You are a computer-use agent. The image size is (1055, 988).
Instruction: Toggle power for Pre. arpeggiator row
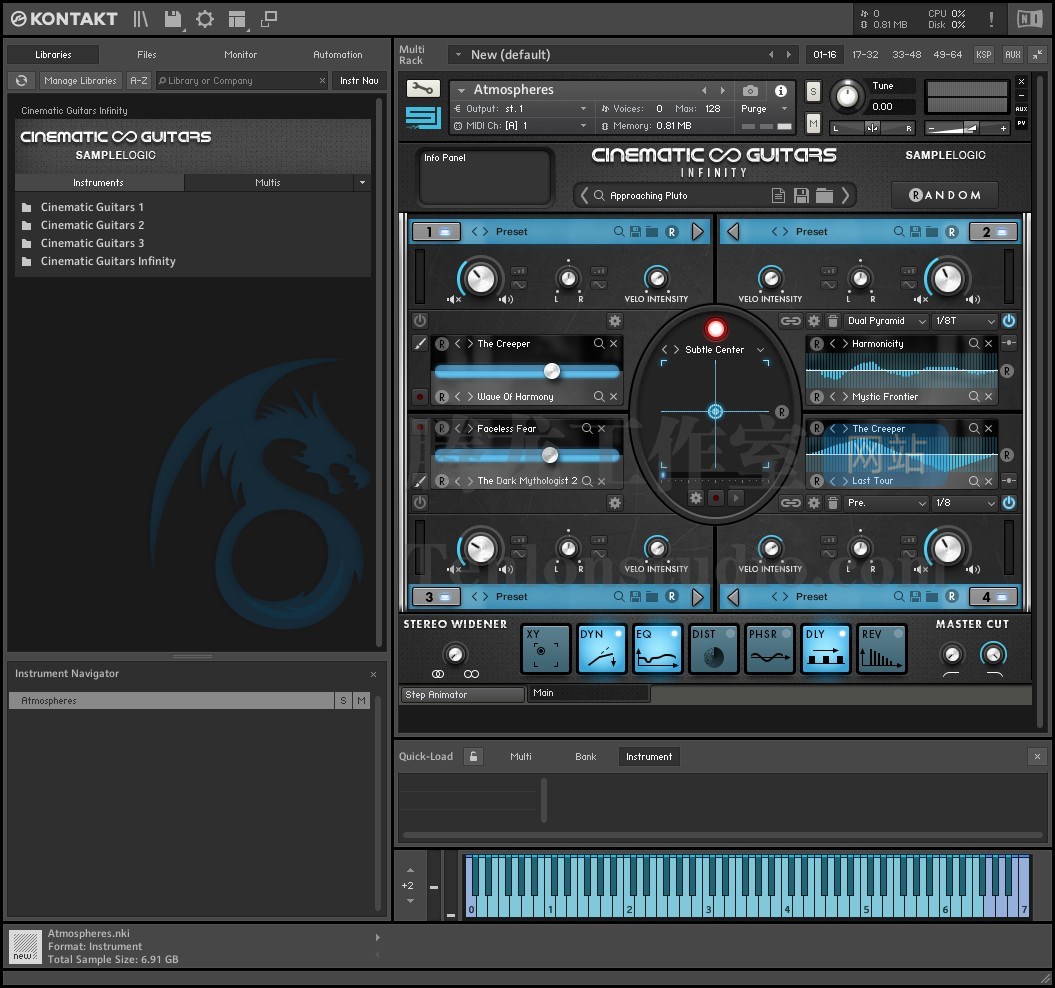tap(1009, 503)
